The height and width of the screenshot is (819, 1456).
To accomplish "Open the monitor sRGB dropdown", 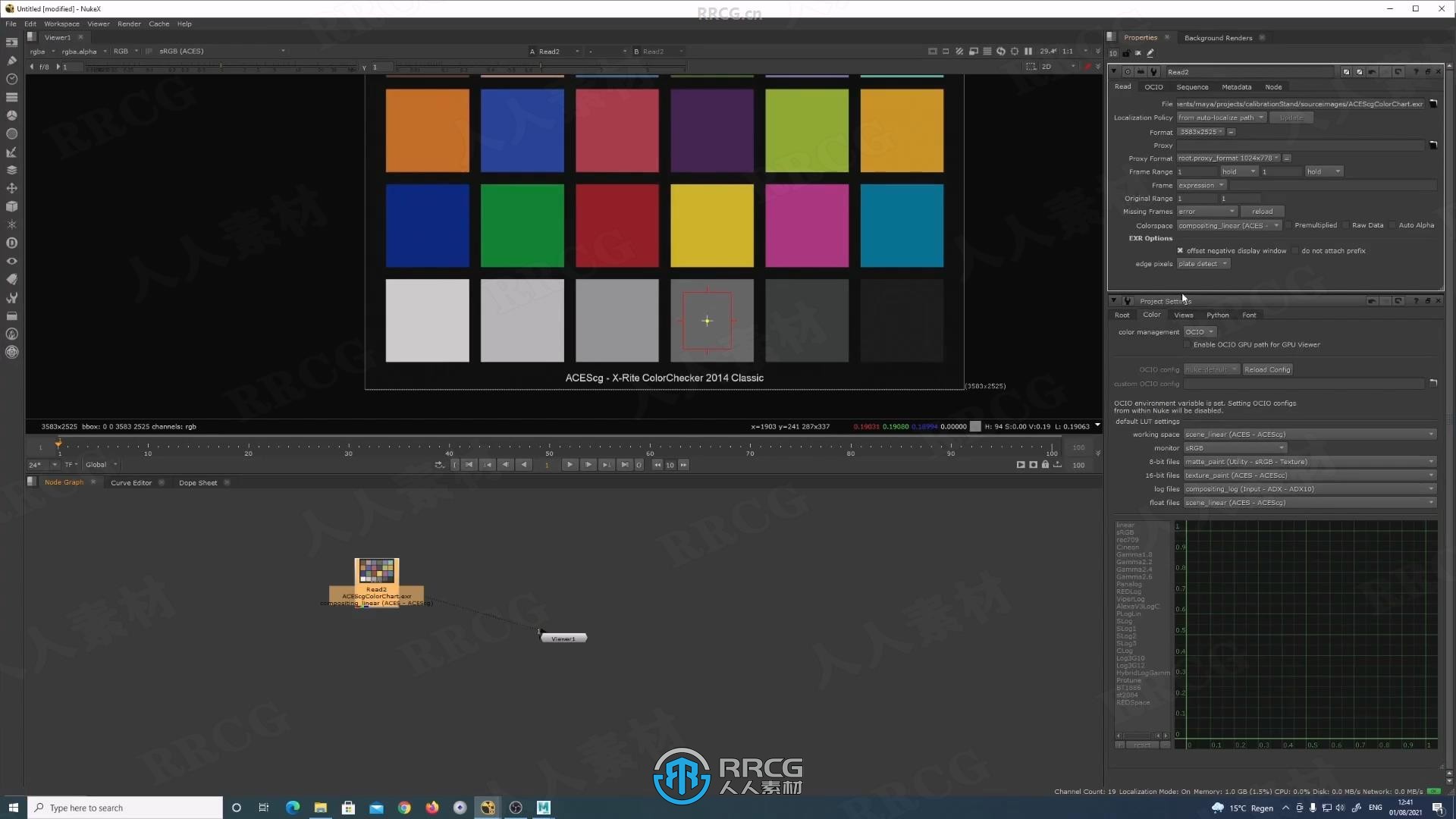I will [1235, 448].
